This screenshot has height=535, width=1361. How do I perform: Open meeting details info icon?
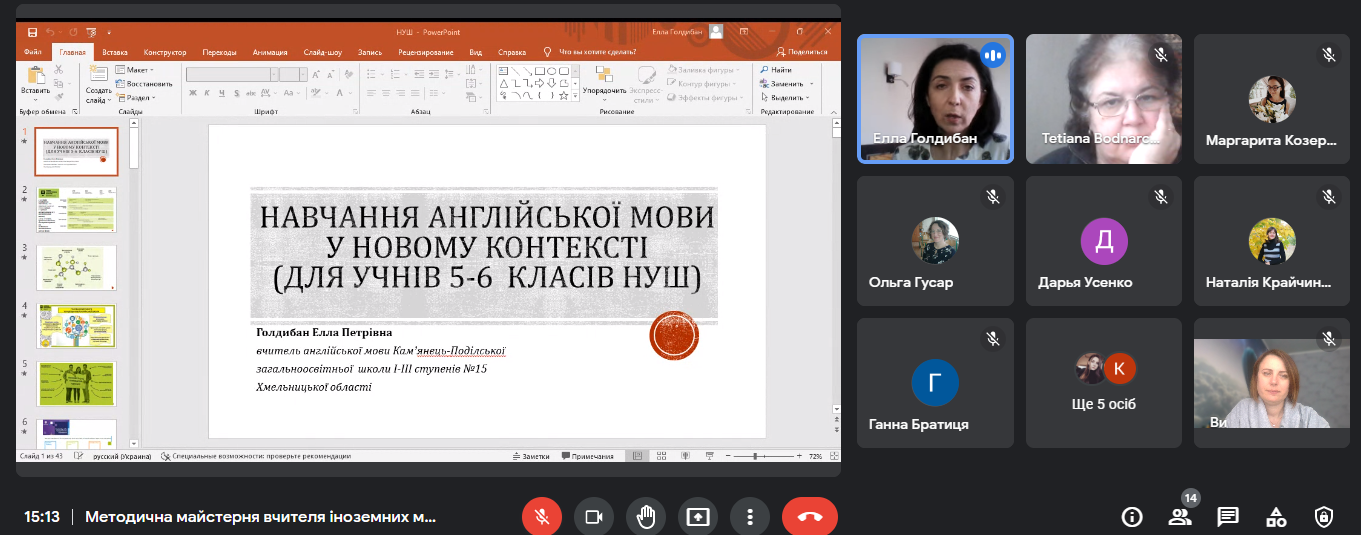click(x=1132, y=517)
